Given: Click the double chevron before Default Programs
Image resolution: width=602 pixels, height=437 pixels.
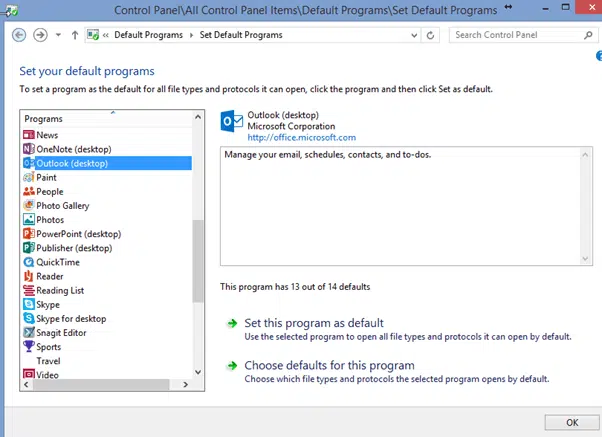Looking at the screenshot, I should (106, 35).
